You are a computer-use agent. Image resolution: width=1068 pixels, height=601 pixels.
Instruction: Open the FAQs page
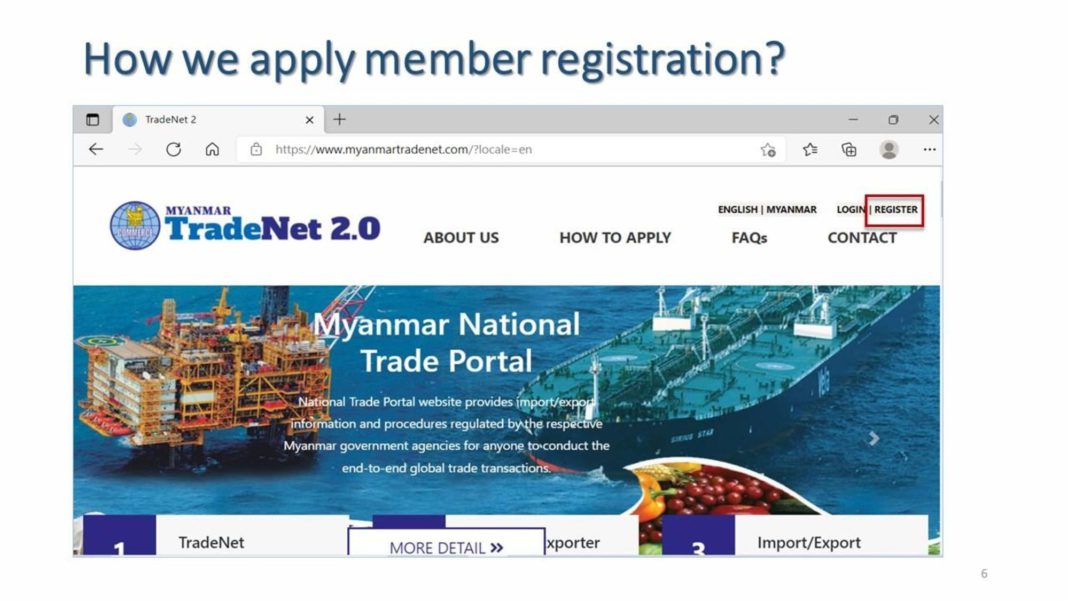749,238
